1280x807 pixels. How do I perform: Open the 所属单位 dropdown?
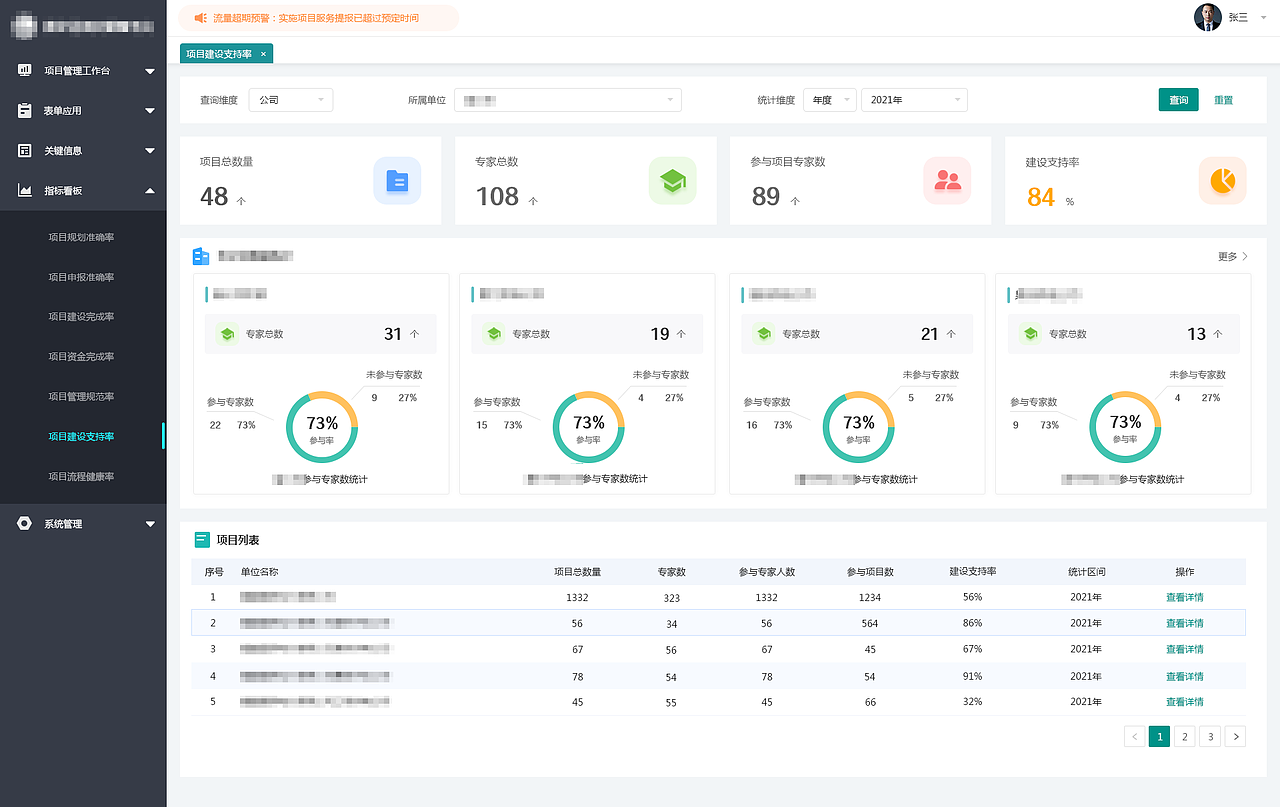(568, 100)
